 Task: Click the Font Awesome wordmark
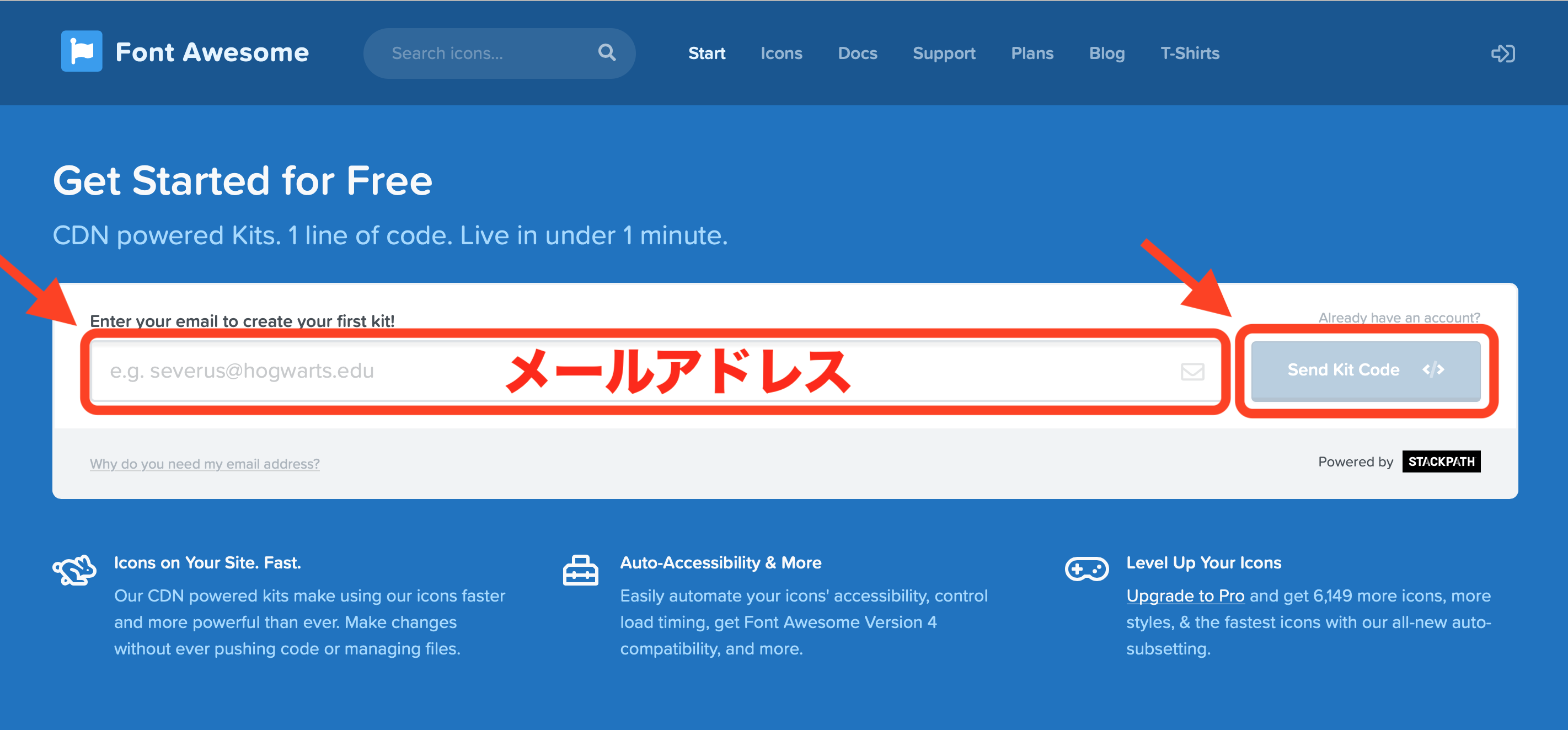point(212,52)
